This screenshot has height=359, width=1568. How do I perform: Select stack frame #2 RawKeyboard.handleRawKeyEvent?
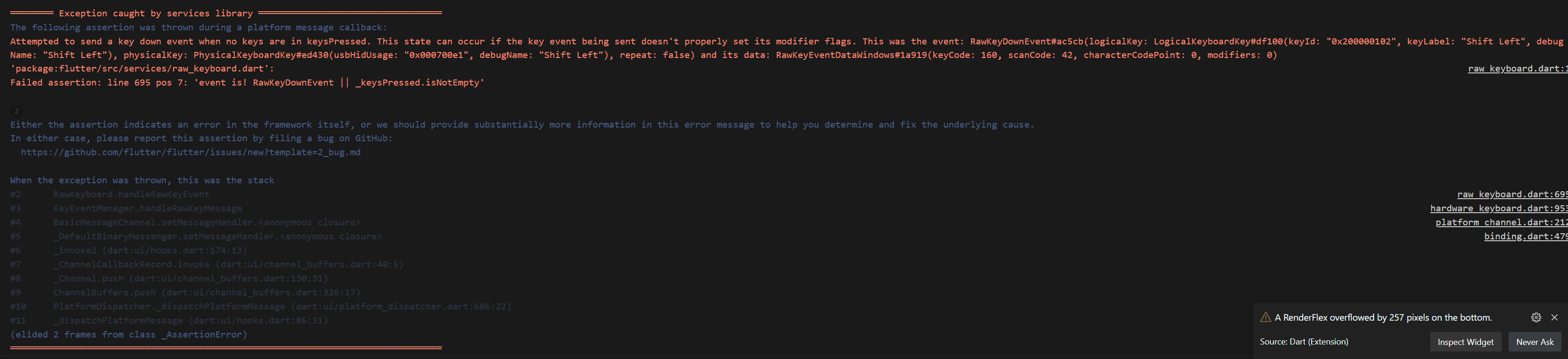pyautogui.click(x=131, y=194)
